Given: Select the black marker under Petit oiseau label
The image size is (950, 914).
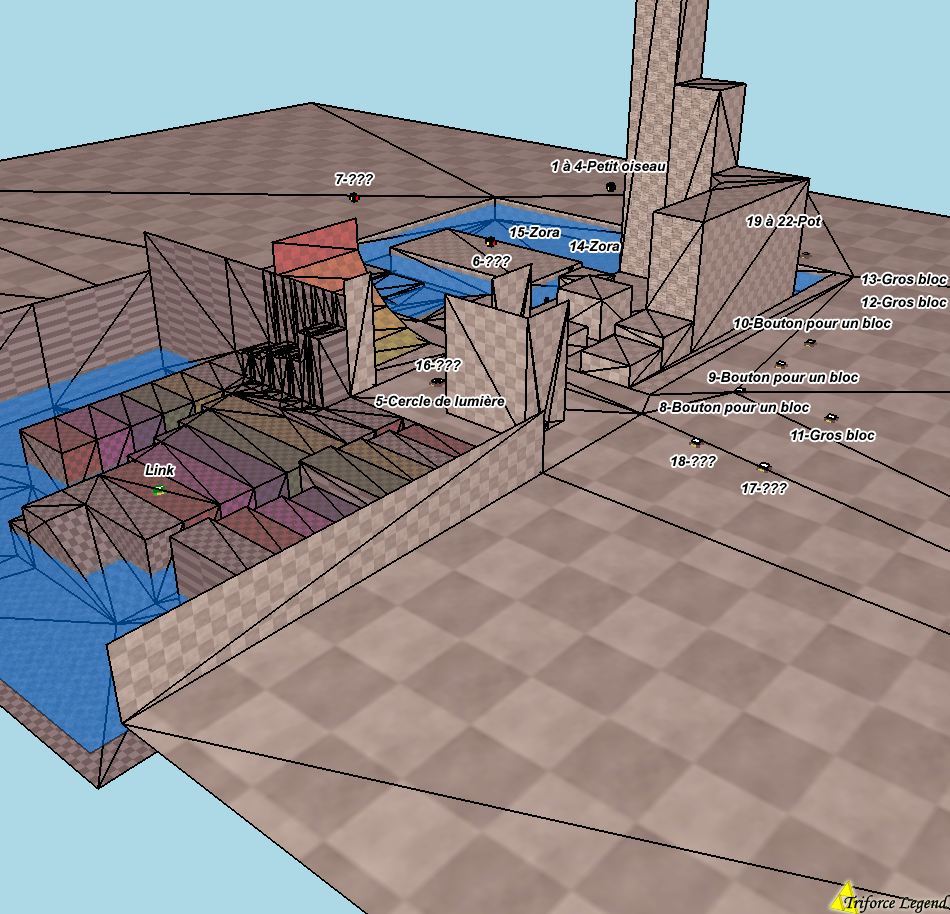Looking at the screenshot, I should (x=611, y=187).
